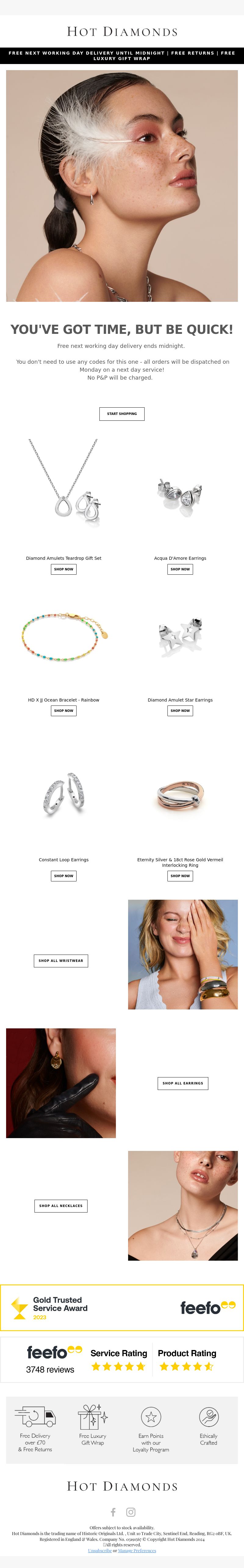Shop the Diamond Amulets Teardrop Gift Set
Viewport: 244px width, 1568px height.
tap(64, 569)
